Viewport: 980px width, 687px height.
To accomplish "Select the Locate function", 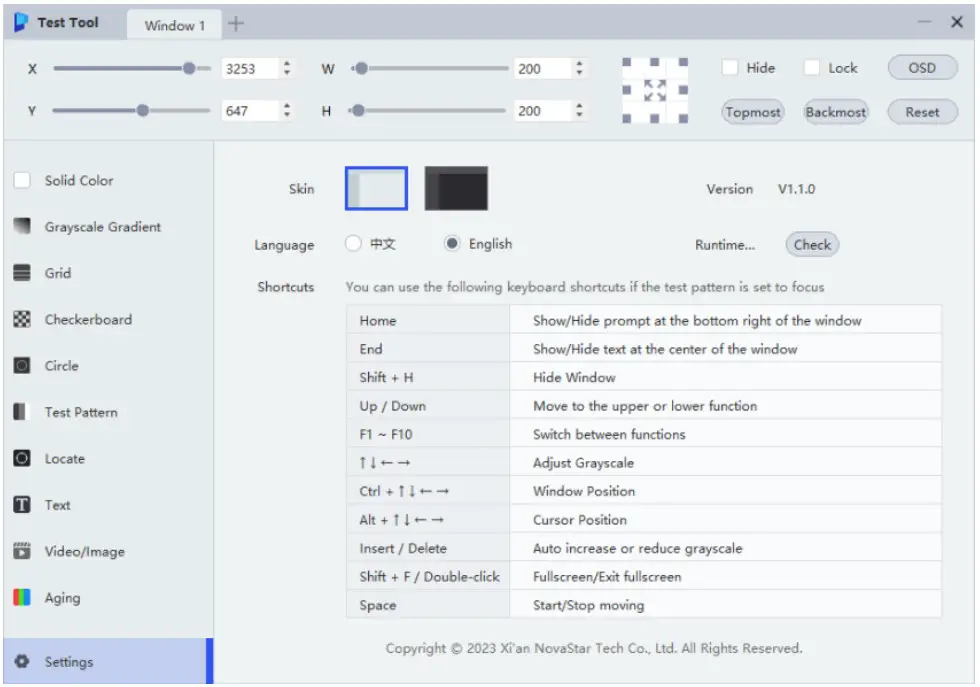I will point(65,458).
